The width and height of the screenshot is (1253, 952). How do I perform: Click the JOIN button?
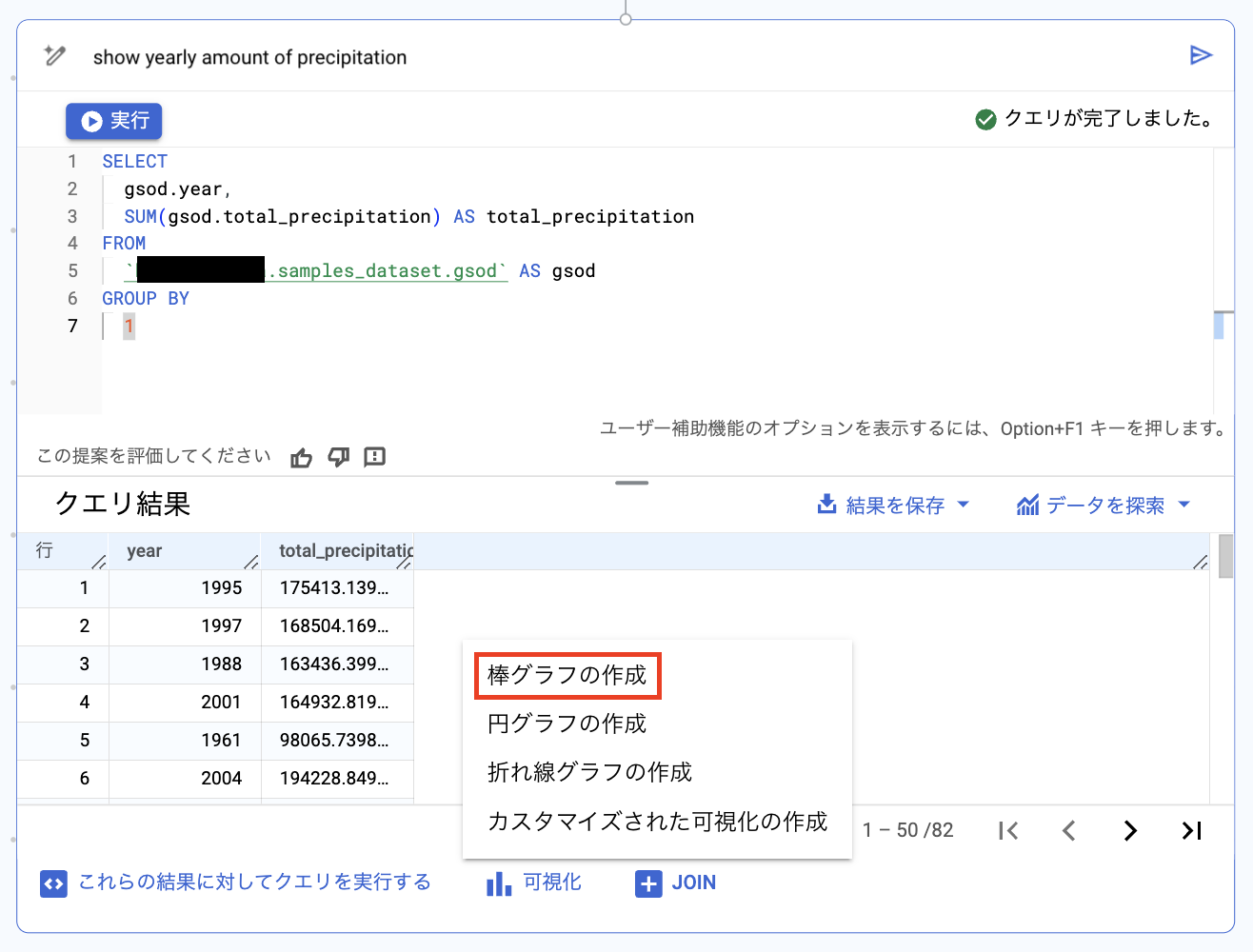[676, 883]
